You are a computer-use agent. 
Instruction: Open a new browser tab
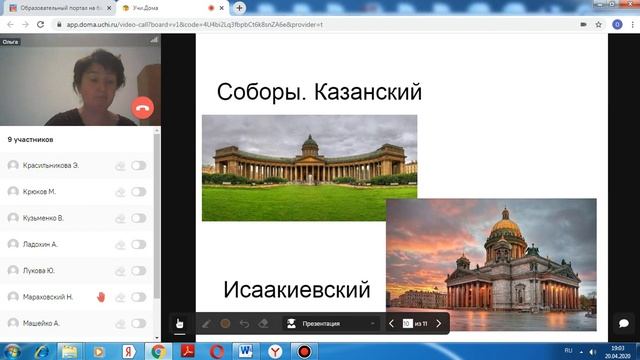tap(239, 8)
